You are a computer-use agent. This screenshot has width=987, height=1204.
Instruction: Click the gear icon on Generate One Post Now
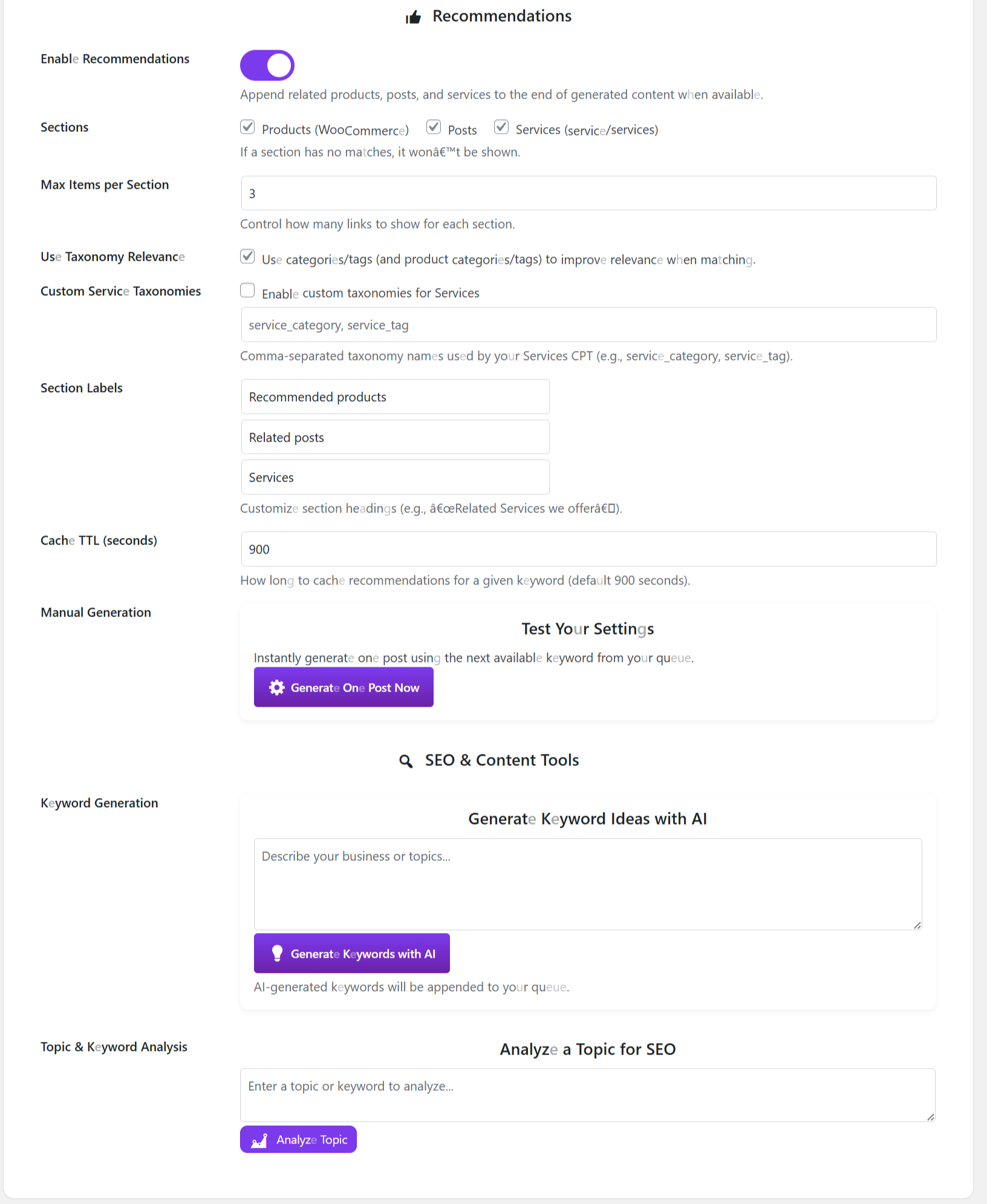click(276, 687)
